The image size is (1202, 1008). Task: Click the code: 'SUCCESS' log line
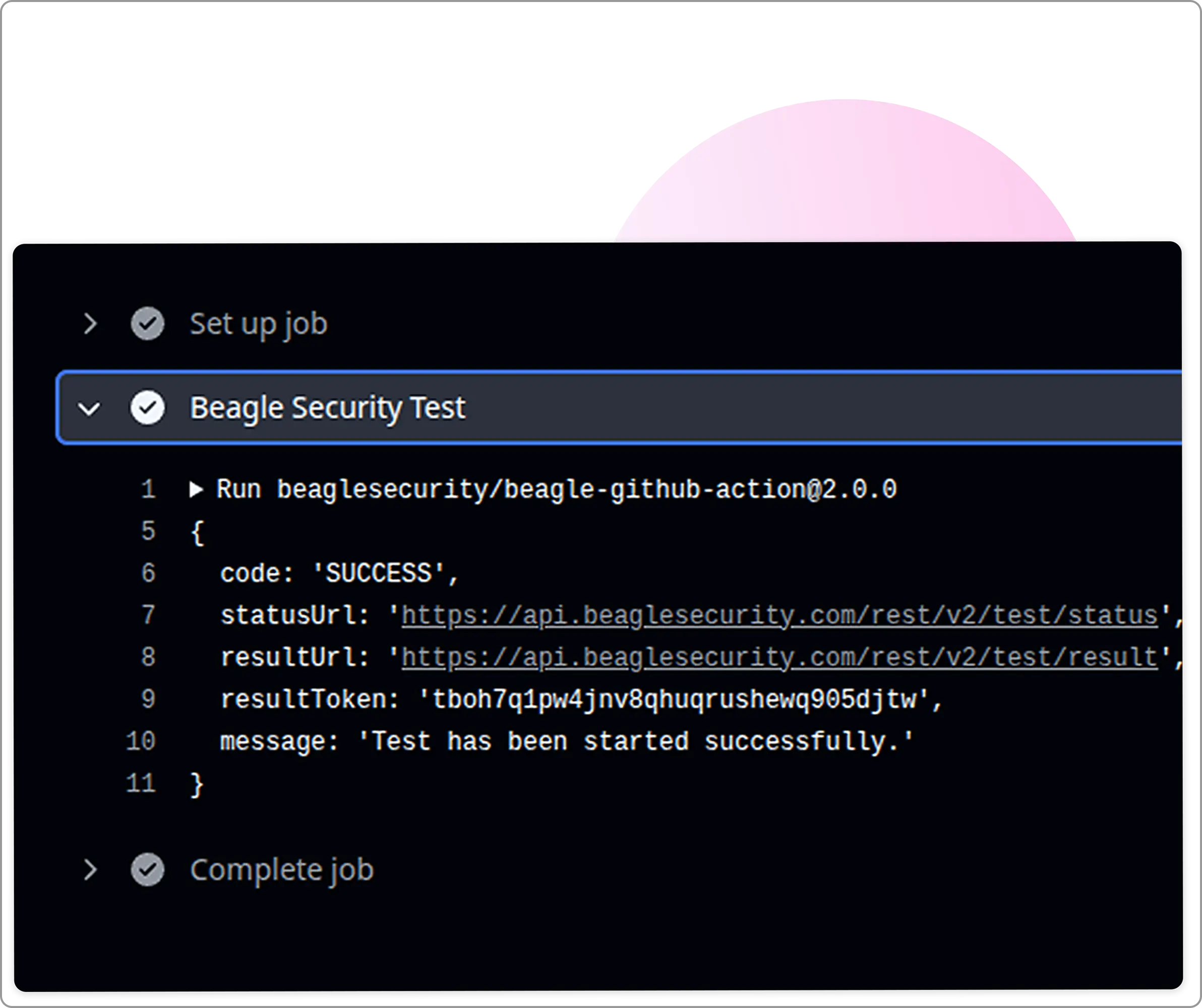coord(339,574)
